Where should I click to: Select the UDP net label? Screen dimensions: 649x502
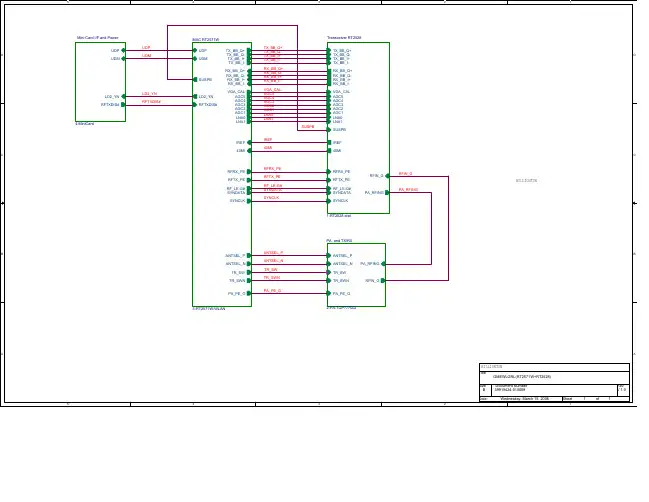[146, 47]
